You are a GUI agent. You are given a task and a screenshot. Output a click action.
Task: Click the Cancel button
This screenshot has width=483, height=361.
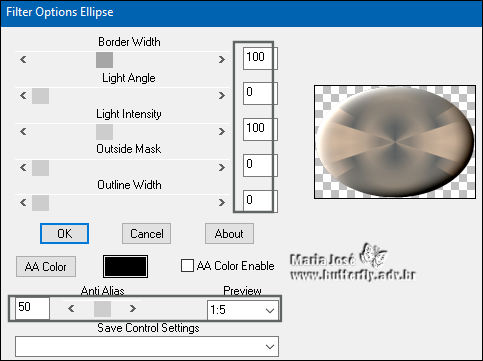[x=146, y=234]
